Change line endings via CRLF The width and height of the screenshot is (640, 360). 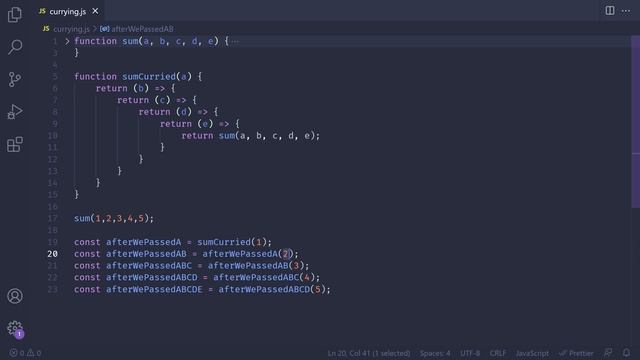tap(498, 353)
